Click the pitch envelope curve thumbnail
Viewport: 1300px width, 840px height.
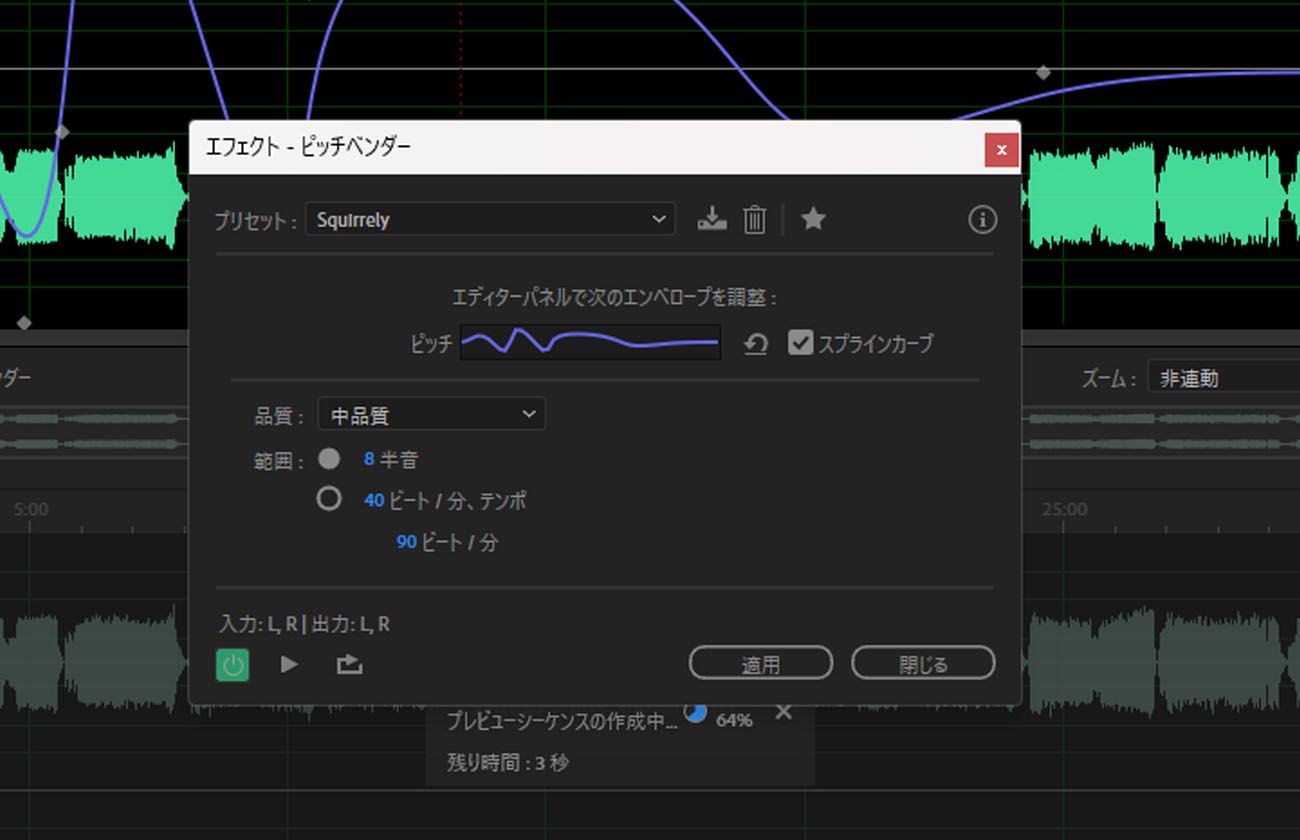(x=590, y=343)
